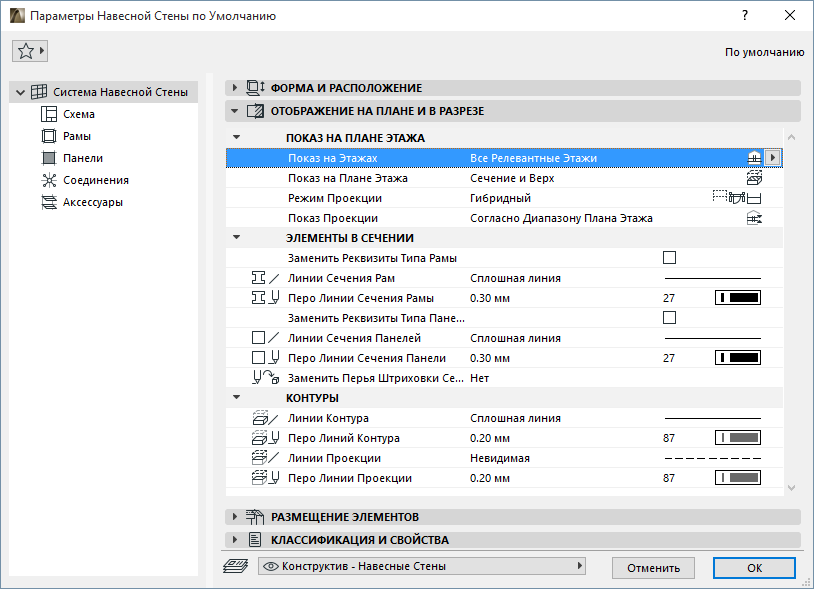
Task: Click the Линии Сечения Рам icon
Action: pyautogui.click(x=265, y=278)
